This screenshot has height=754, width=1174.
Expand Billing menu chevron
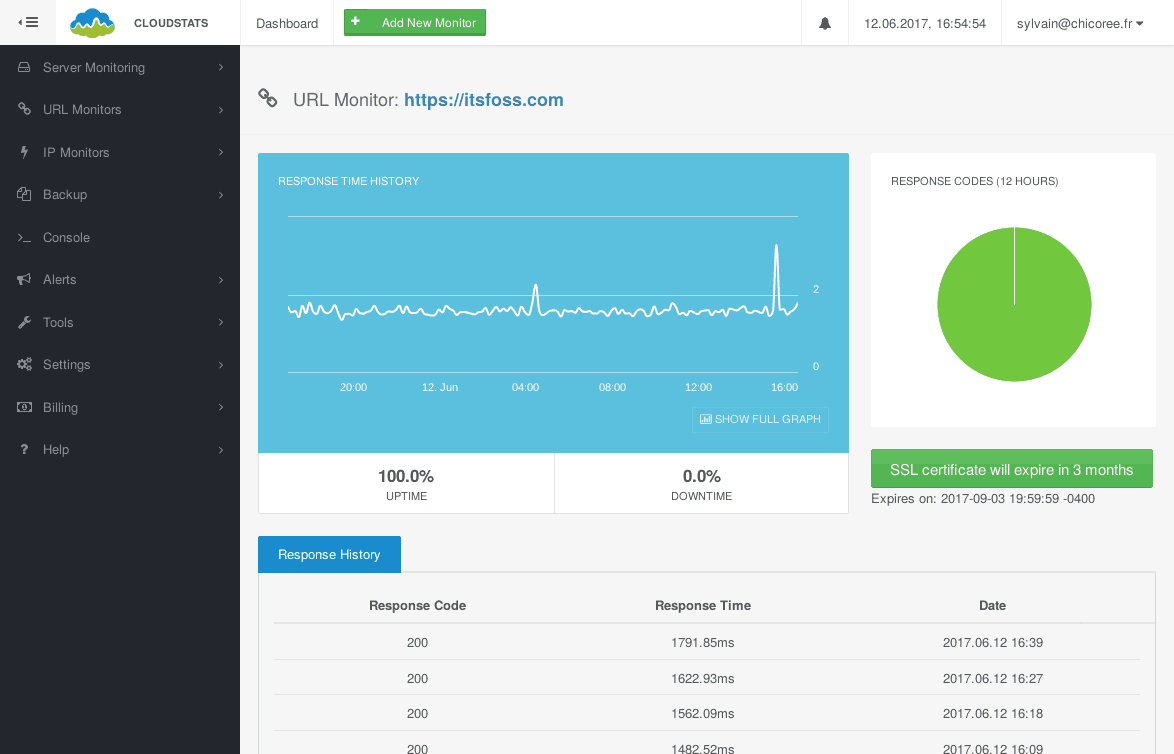click(x=221, y=407)
